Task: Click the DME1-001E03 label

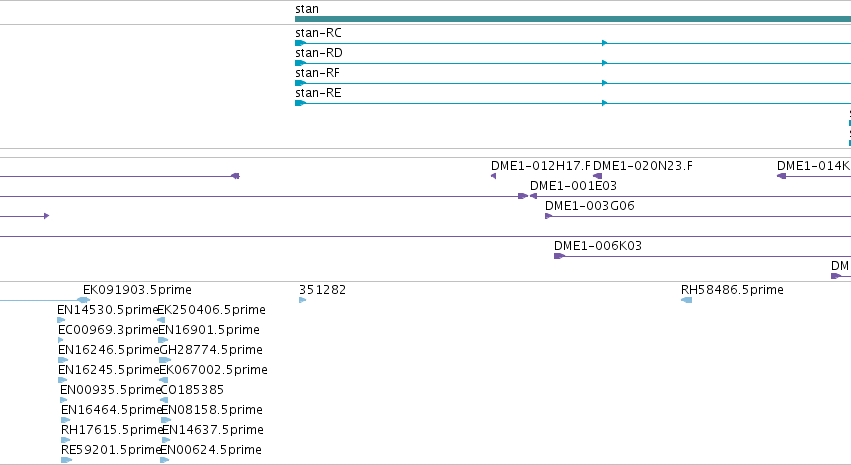Action: point(573,186)
